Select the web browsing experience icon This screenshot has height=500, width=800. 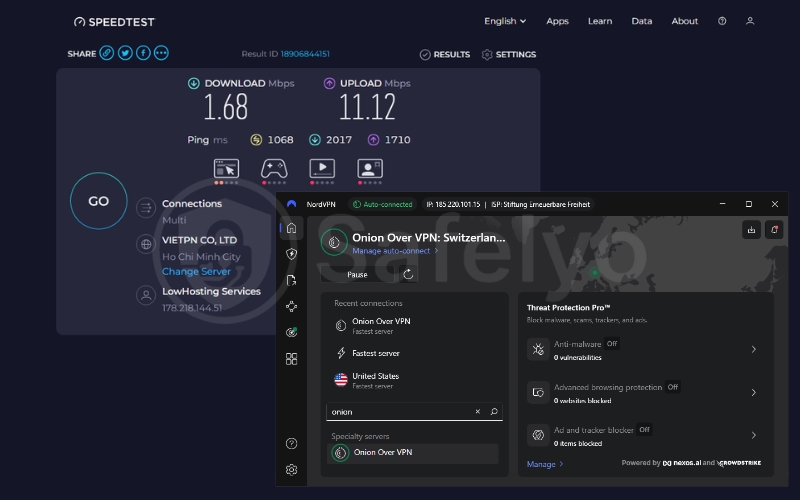click(226, 169)
